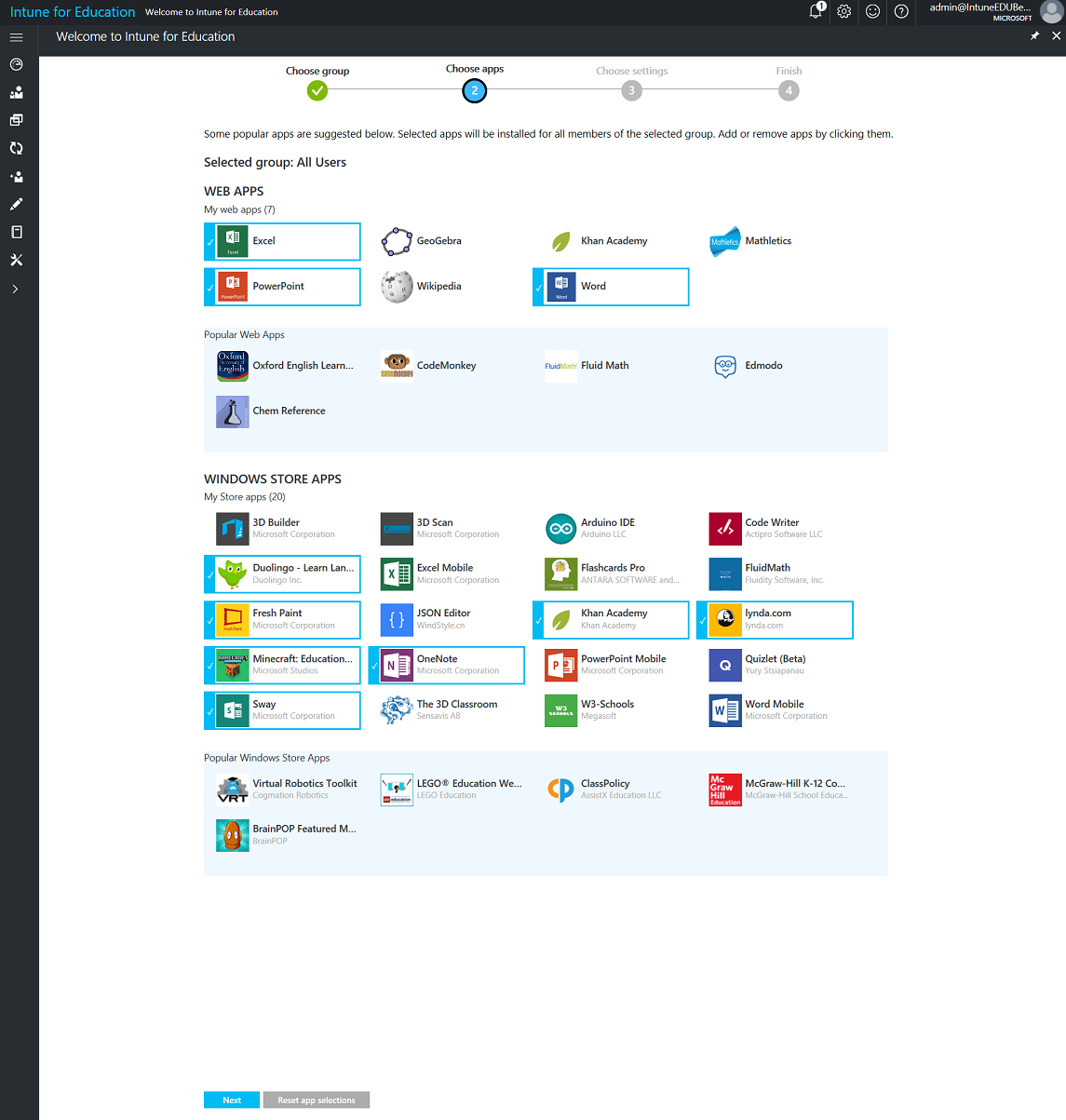1066x1120 pixels.
Task: Select the McGraw-Hill K-12 app
Action: [x=775, y=790]
